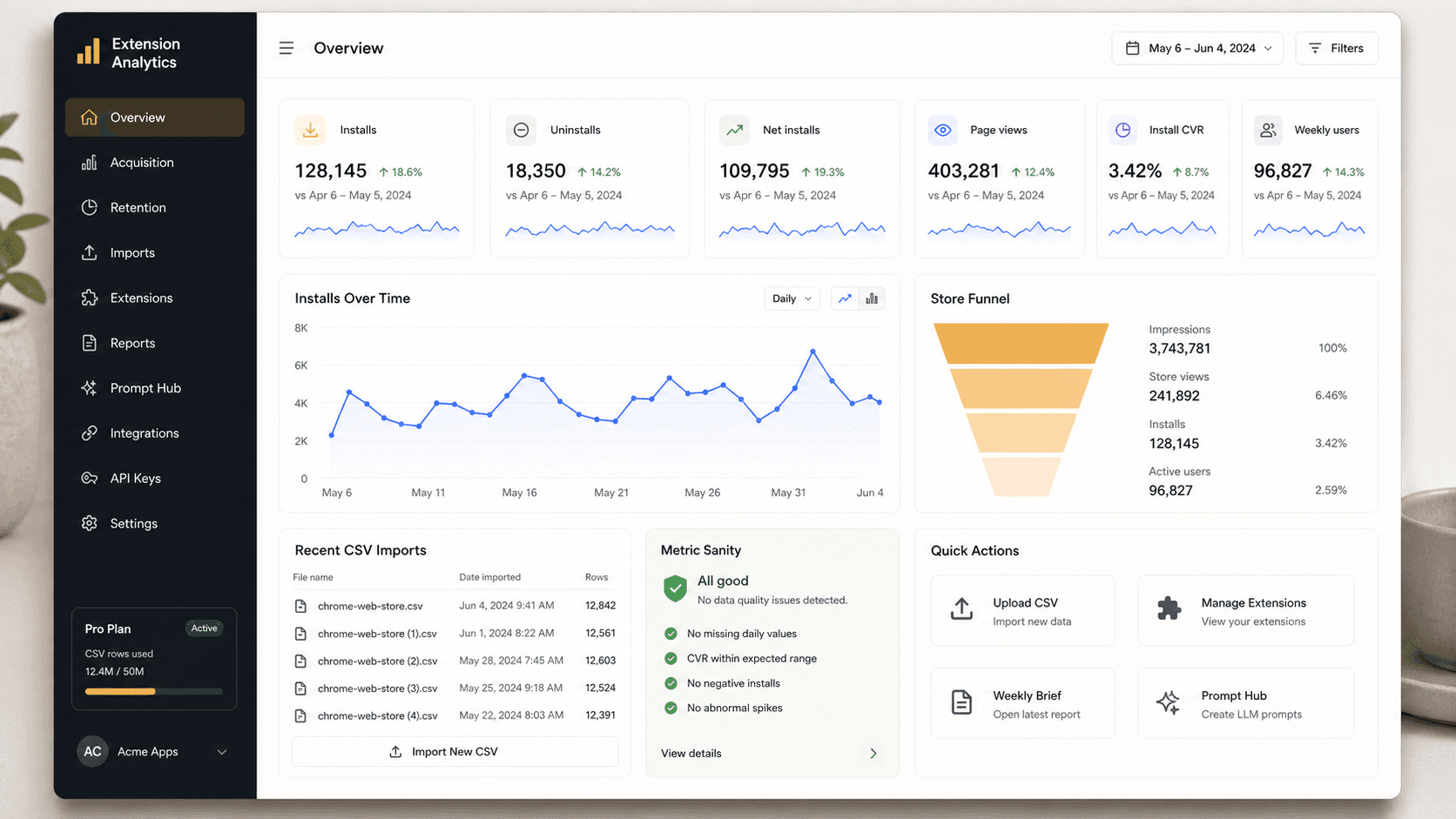The height and width of the screenshot is (819, 1456).
Task: Click the 6.46% store views percentage
Action: click(x=1331, y=395)
